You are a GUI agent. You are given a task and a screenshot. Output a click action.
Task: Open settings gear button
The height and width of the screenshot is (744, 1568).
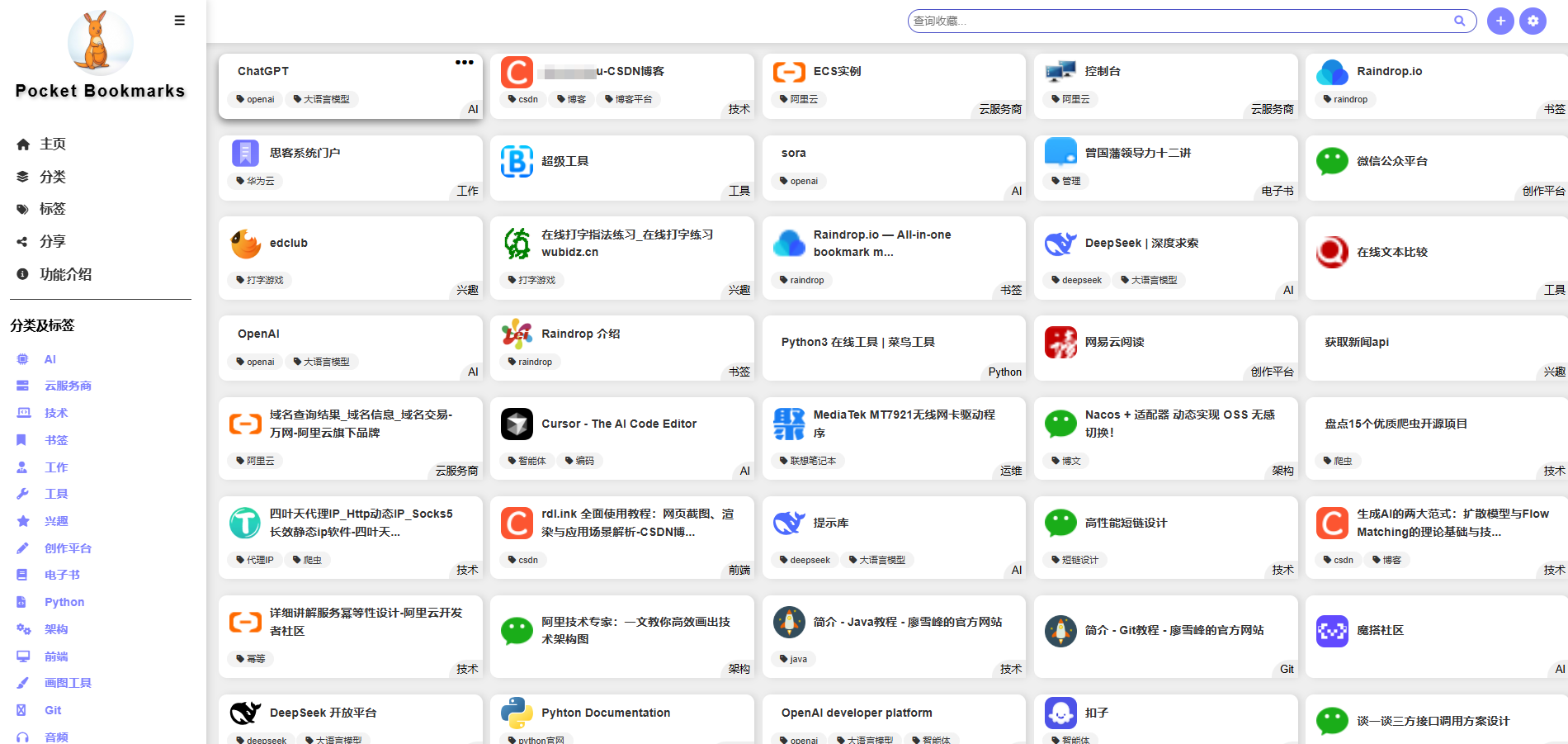point(1533,21)
